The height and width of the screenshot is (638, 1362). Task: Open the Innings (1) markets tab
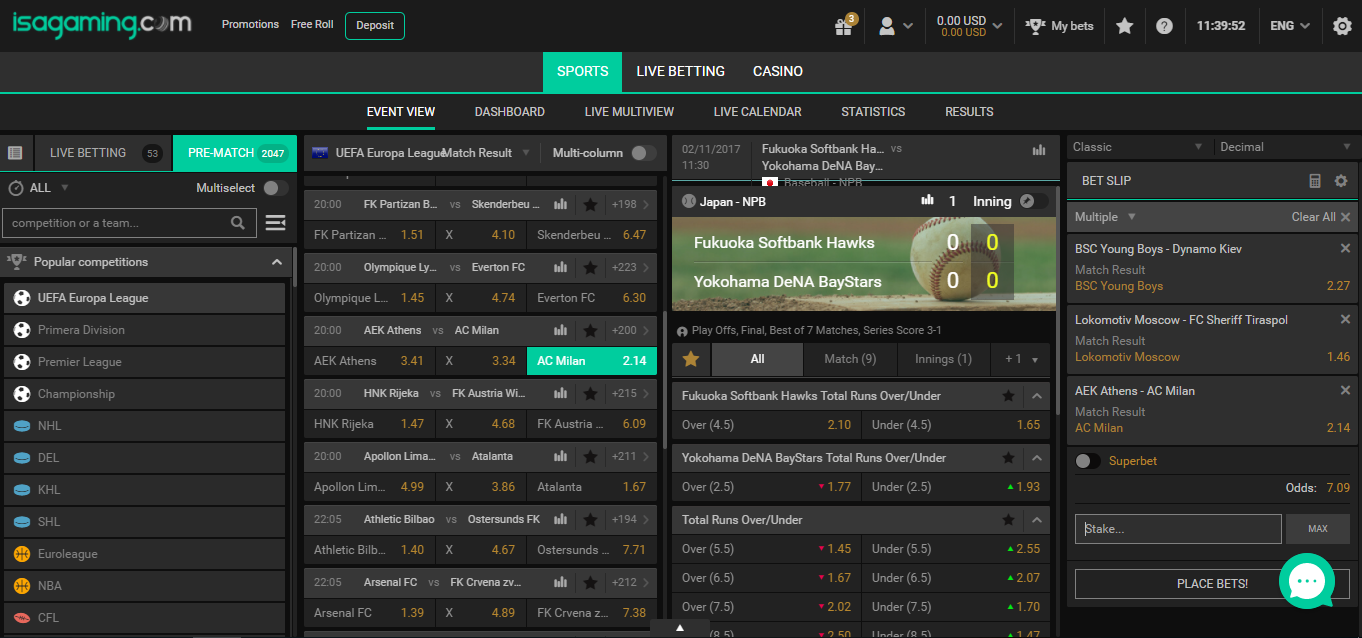click(943, 359)
